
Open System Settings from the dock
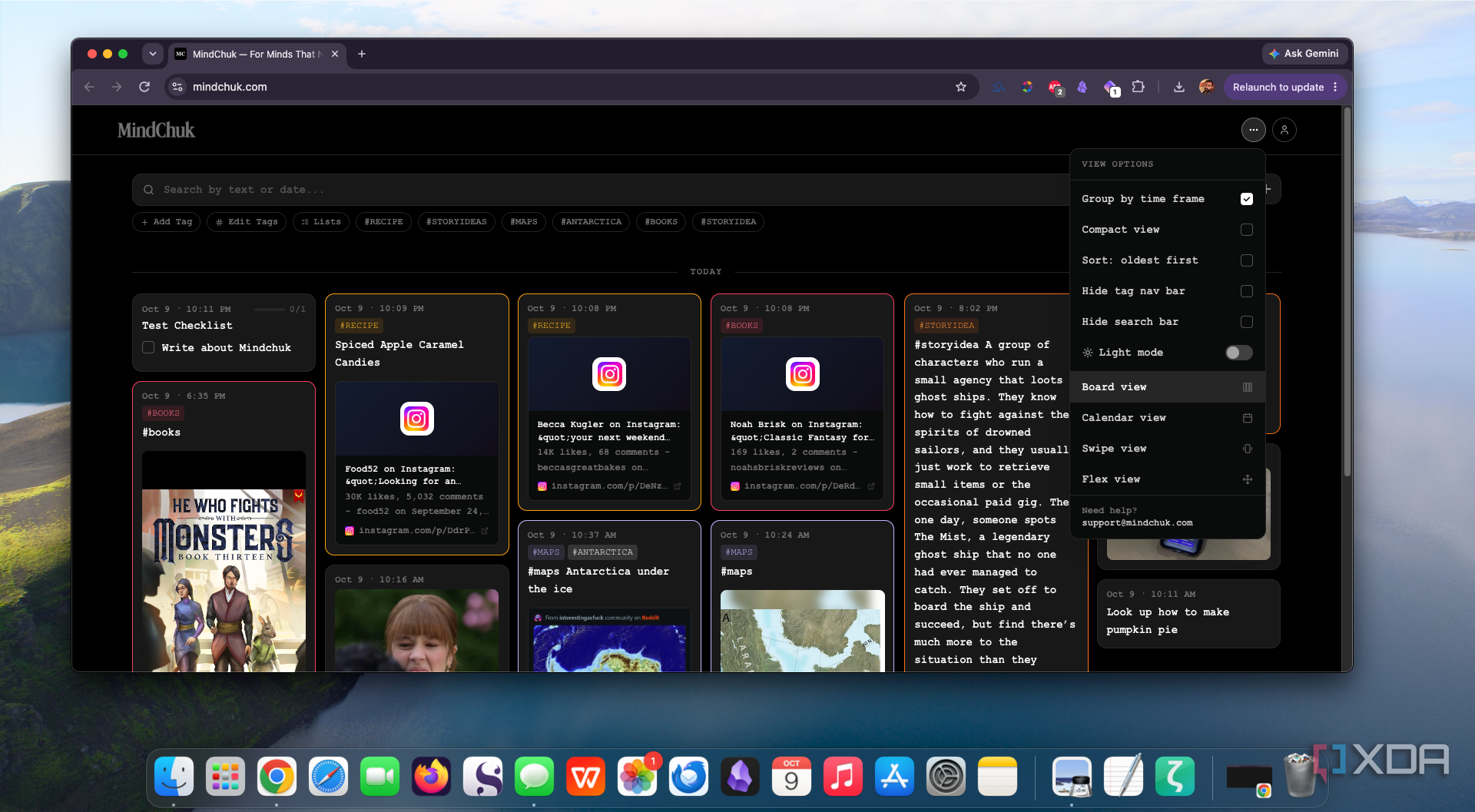(x=946, y=777)
